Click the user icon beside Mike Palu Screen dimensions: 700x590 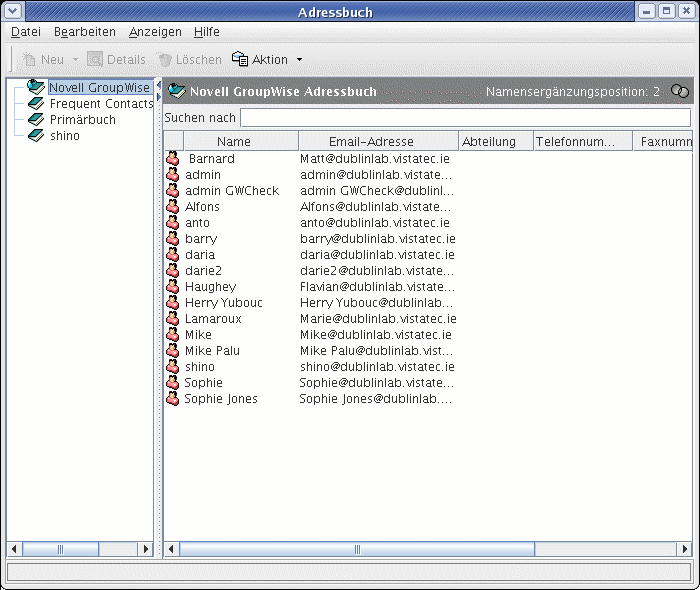[173, 351]
